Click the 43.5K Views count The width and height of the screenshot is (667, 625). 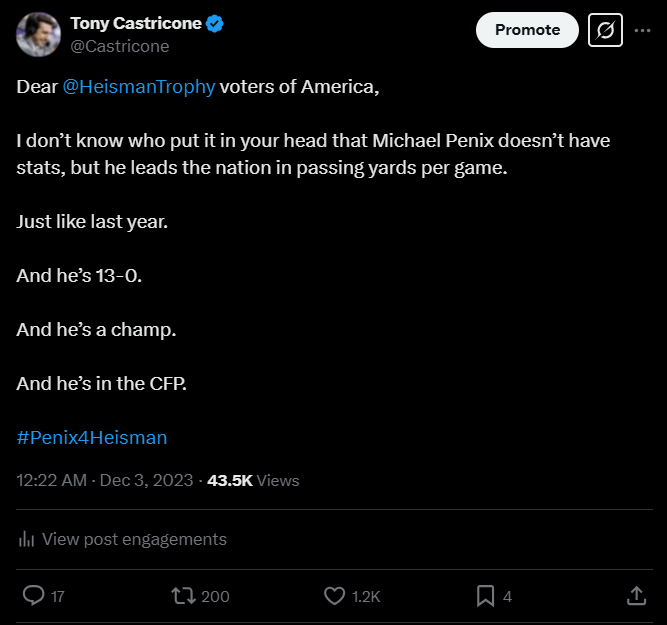253,480
